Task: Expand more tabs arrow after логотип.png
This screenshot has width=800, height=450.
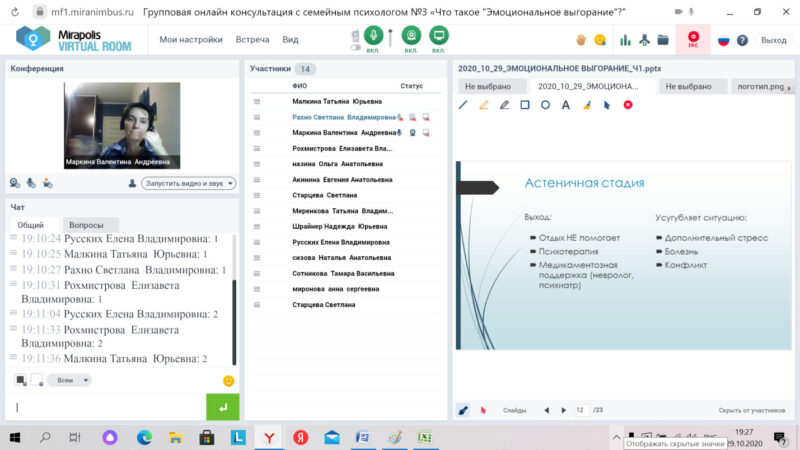Action: point(789,88)
